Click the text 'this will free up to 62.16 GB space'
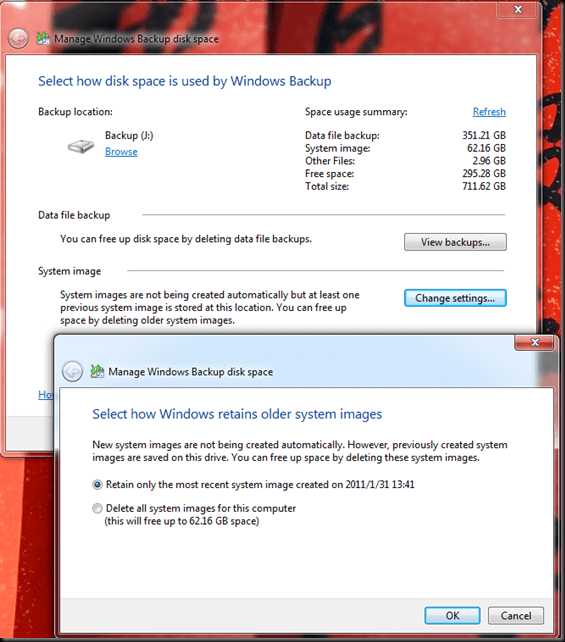This screenshot has height=642, width=565. coord(182,521)
